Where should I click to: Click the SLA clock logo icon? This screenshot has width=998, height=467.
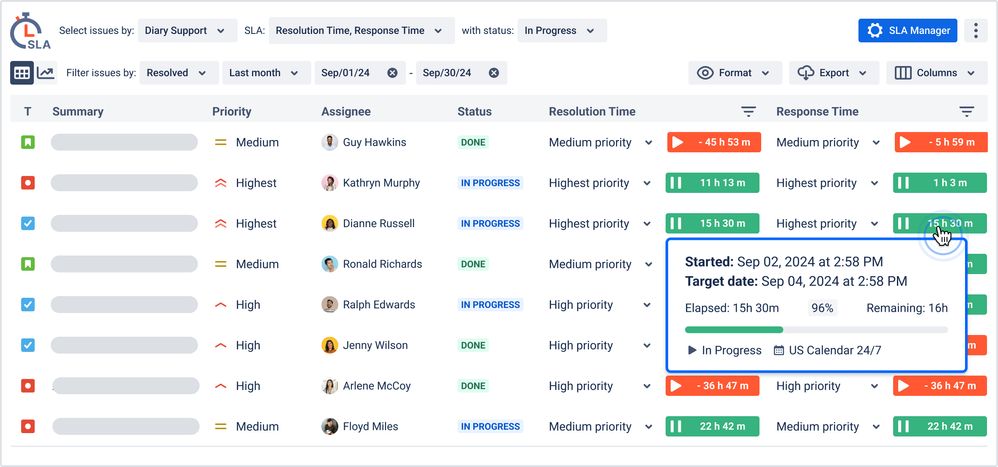[29, 31]
